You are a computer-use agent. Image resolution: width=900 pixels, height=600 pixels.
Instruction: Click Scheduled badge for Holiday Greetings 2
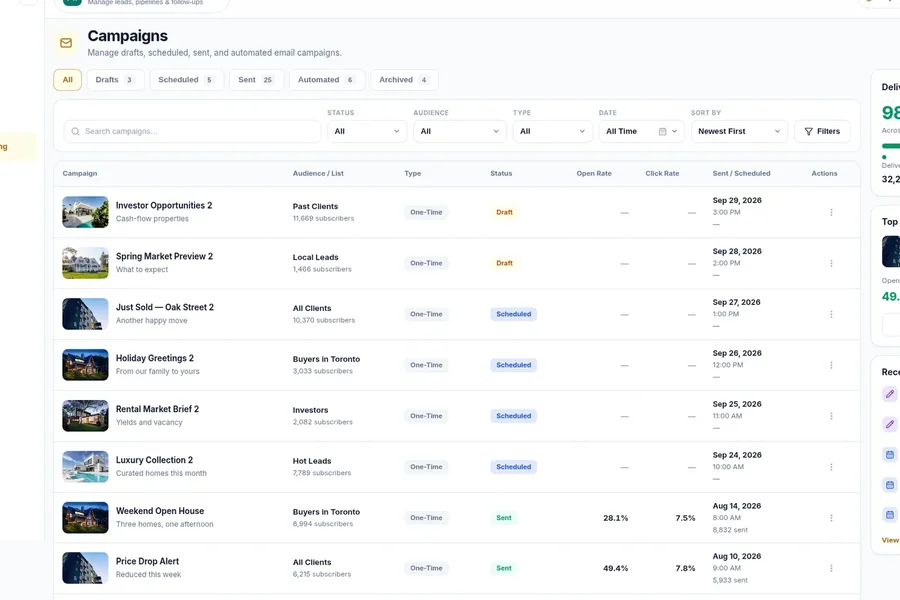coord(514,365)
